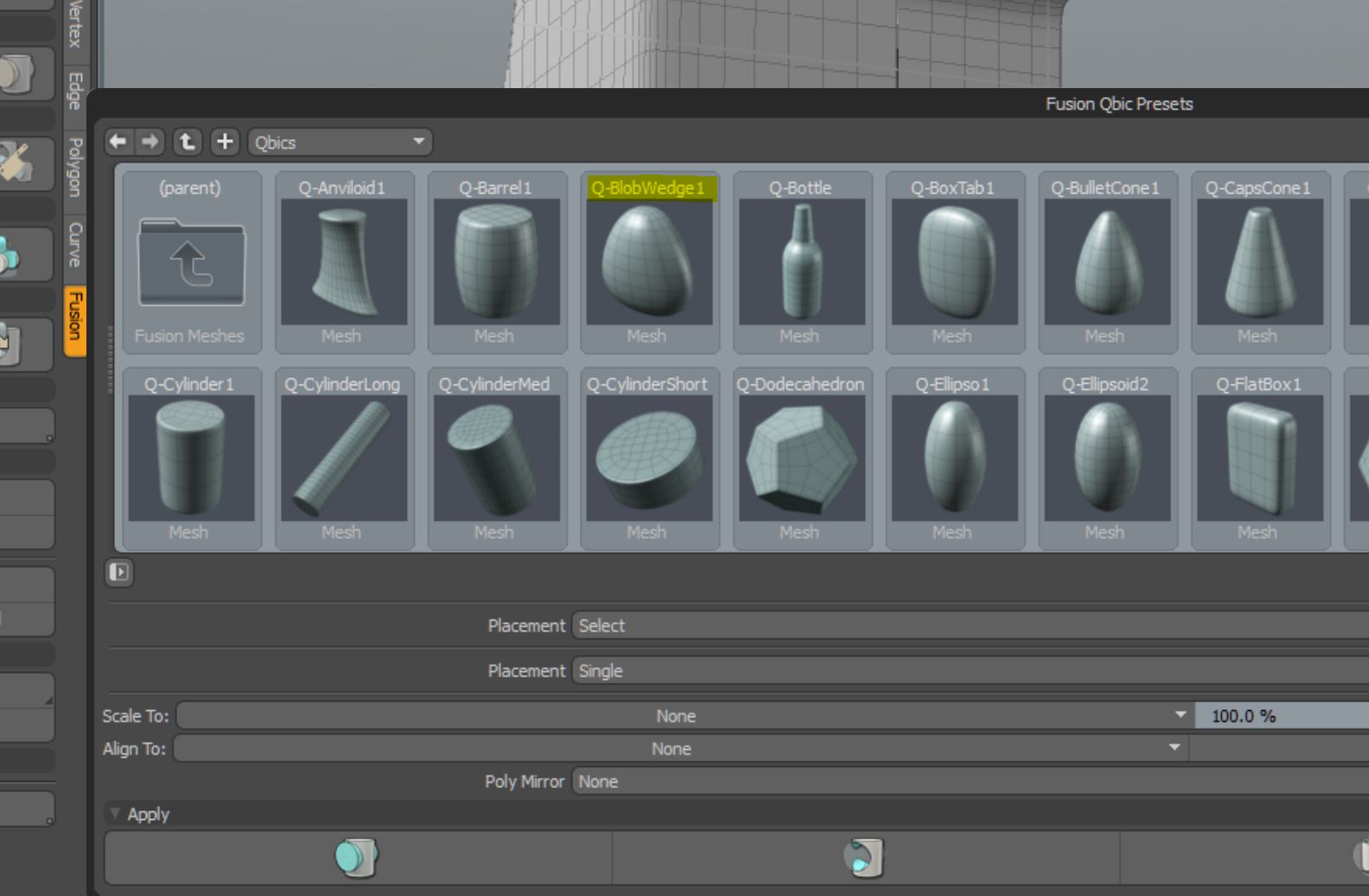Switch to the Fusion tab
Image resolution: width=1369 pixels, height=896 pixels.
pos(75,321)
